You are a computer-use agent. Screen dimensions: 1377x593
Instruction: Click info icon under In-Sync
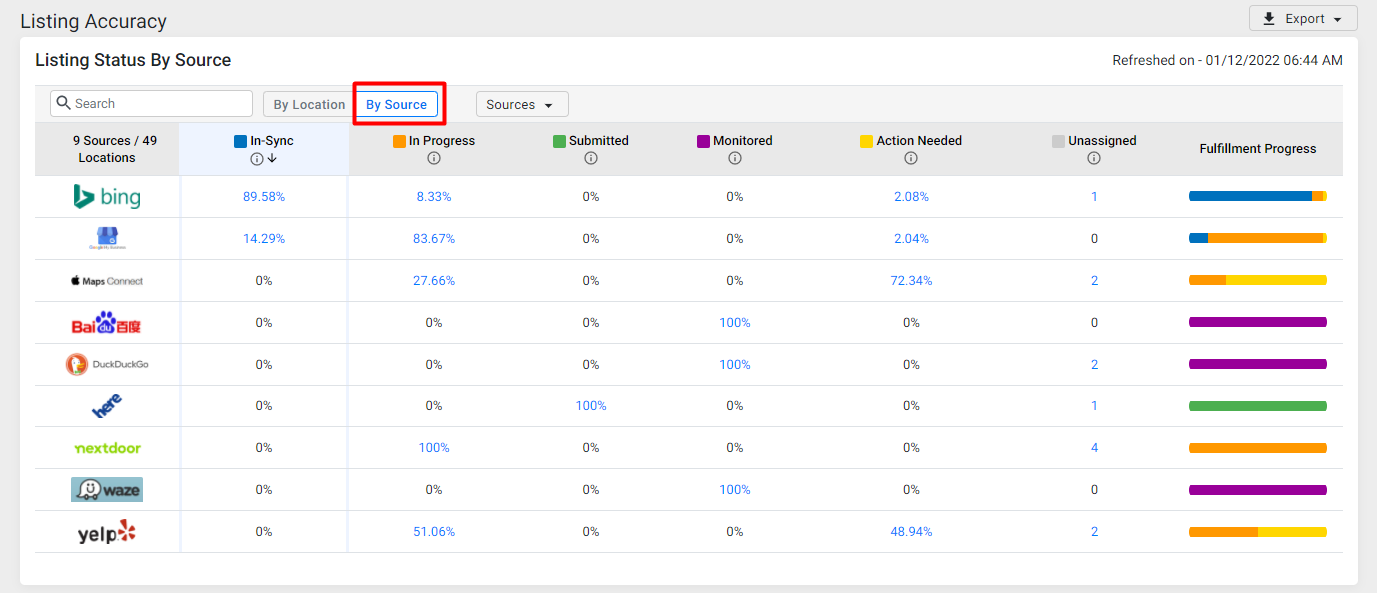[x=257, y=158]
